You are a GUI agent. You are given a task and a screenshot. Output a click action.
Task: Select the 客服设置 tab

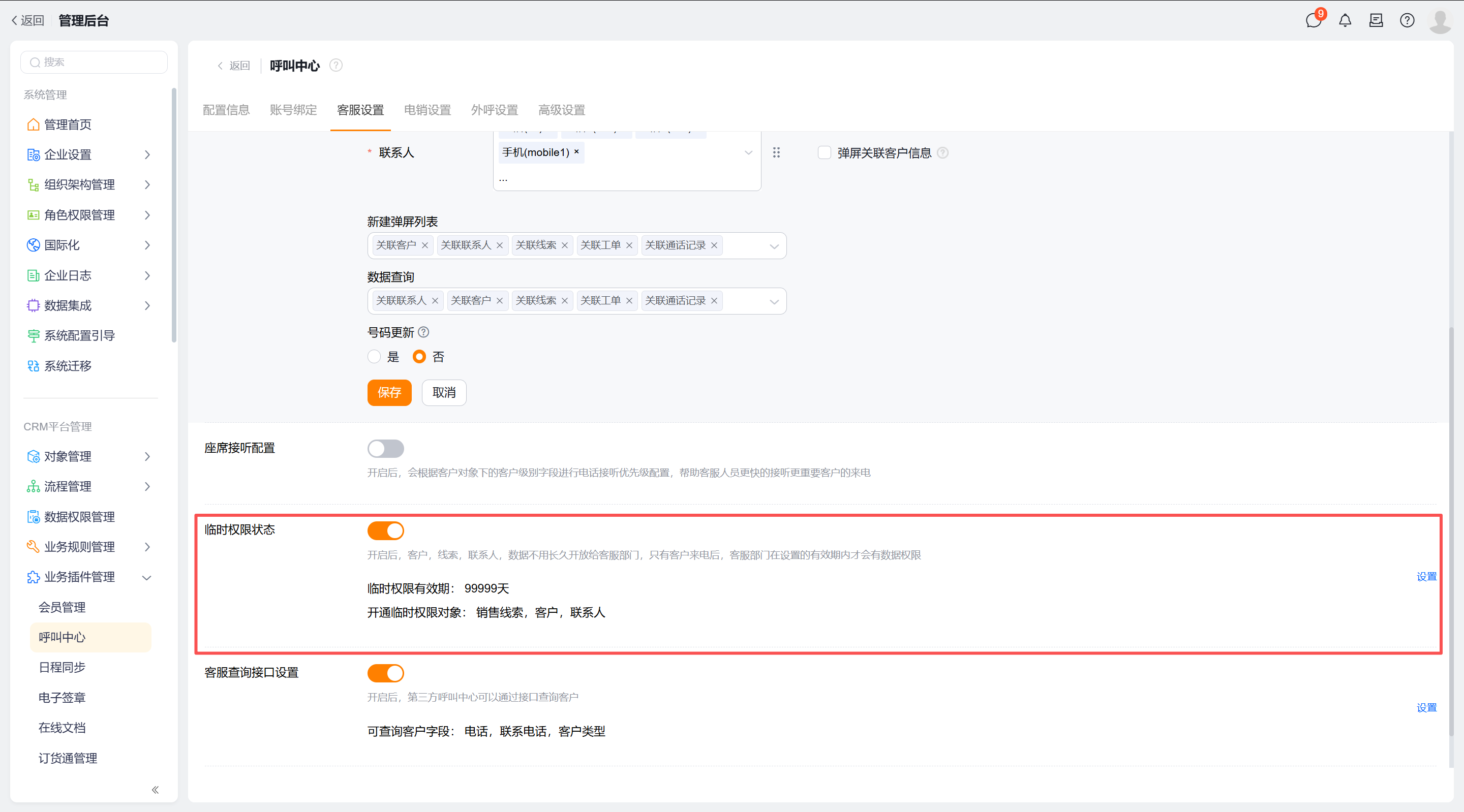360,110
